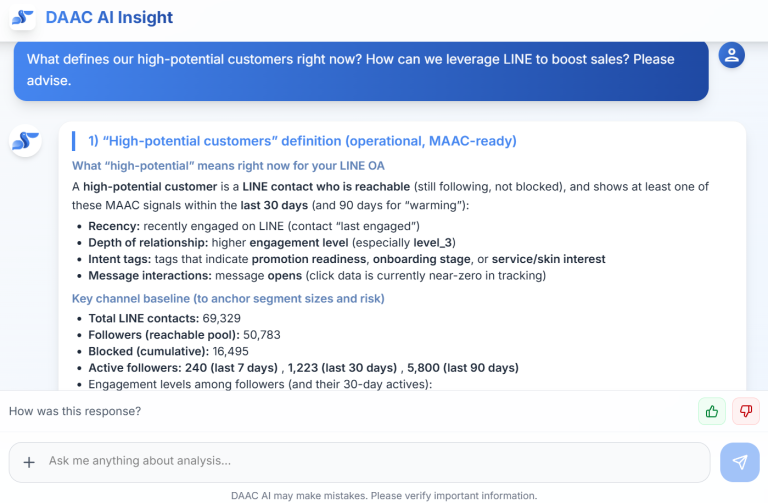Screen dimensions: 768x503
Task: Click the 'Blocked (cumulative): 16,495' line
Action: [168, 351]
